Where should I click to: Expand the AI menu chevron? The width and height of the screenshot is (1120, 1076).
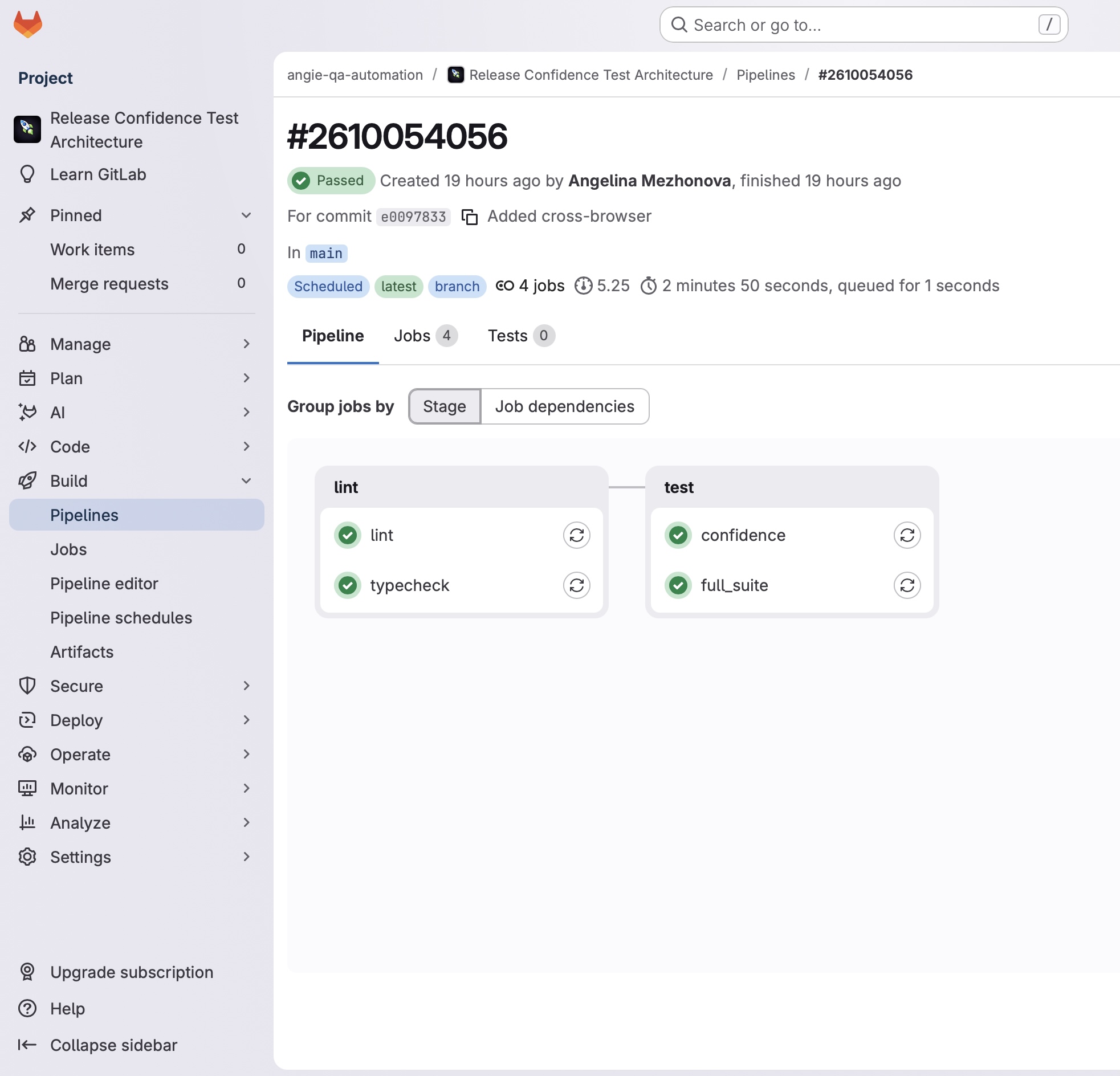coord(246,413)
